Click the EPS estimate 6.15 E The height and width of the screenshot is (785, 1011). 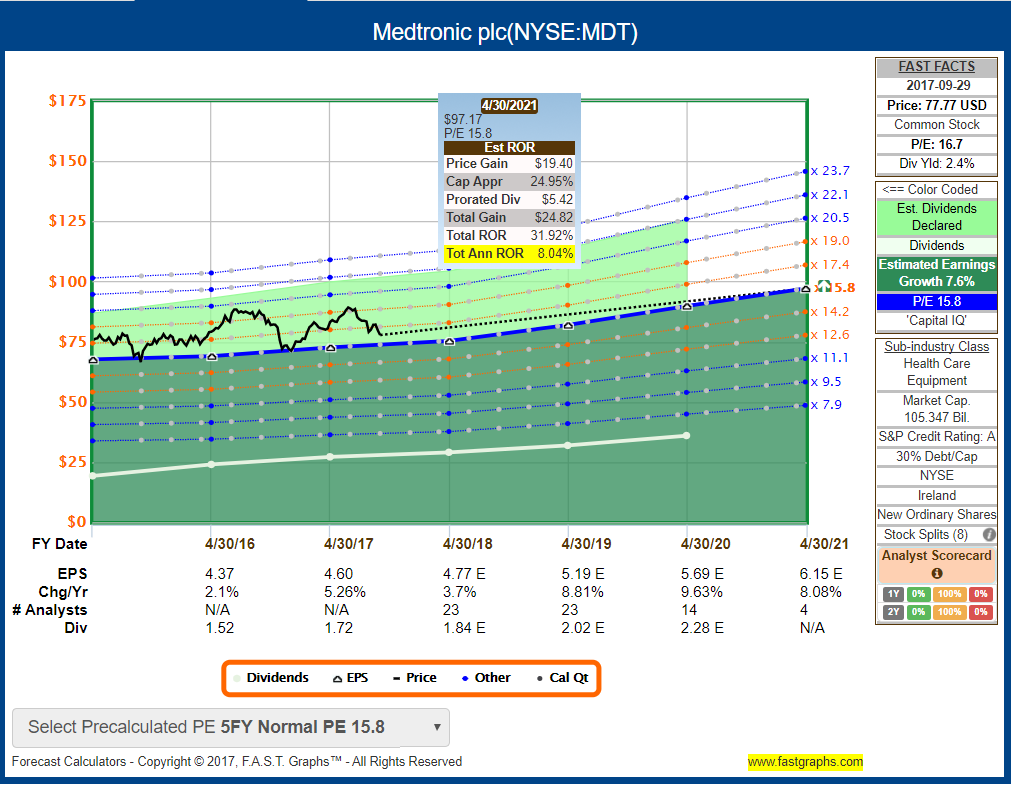tap(821, 574)
